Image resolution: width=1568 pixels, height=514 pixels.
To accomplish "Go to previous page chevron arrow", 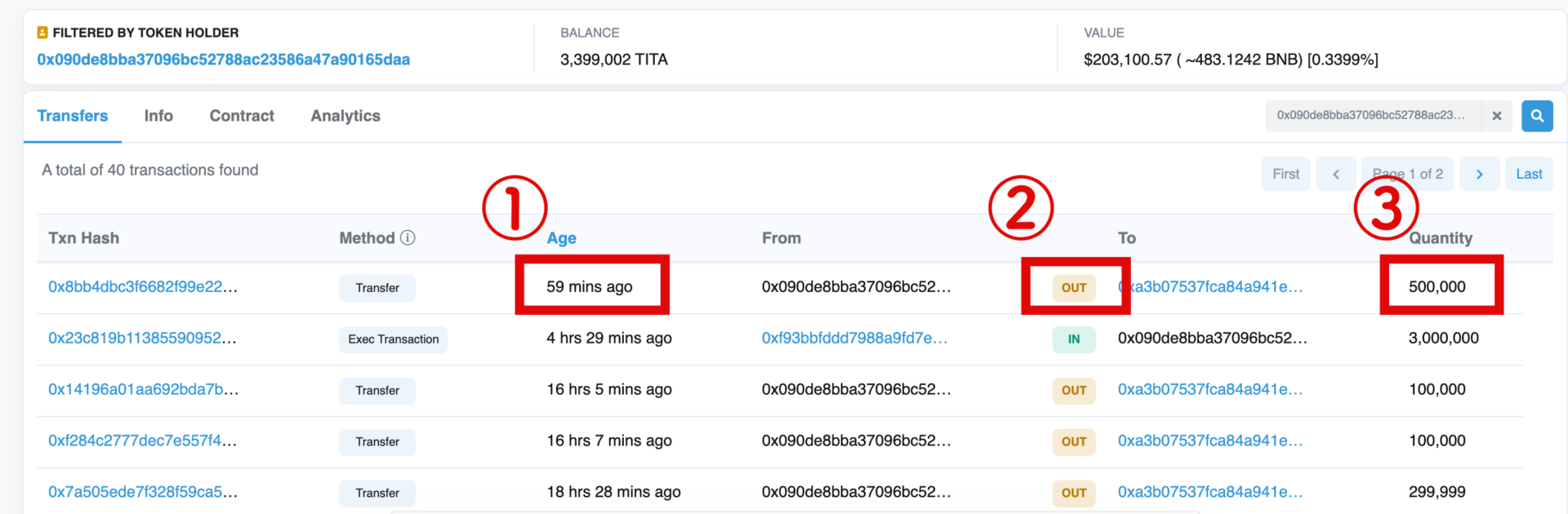I will [x=1336, y=174].
